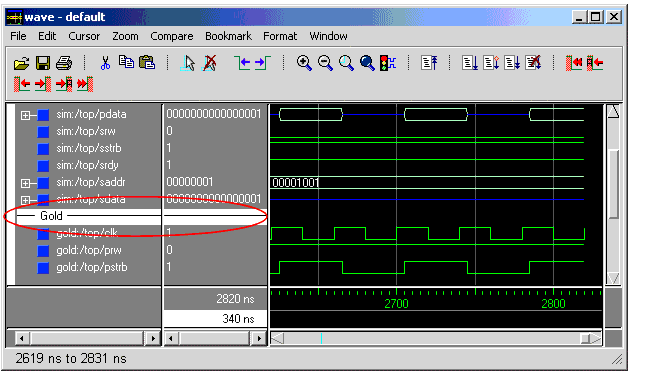This screenshot has width=650, height=383.
Task: Click the Print toolbar icon
Action: click(64, 63)
